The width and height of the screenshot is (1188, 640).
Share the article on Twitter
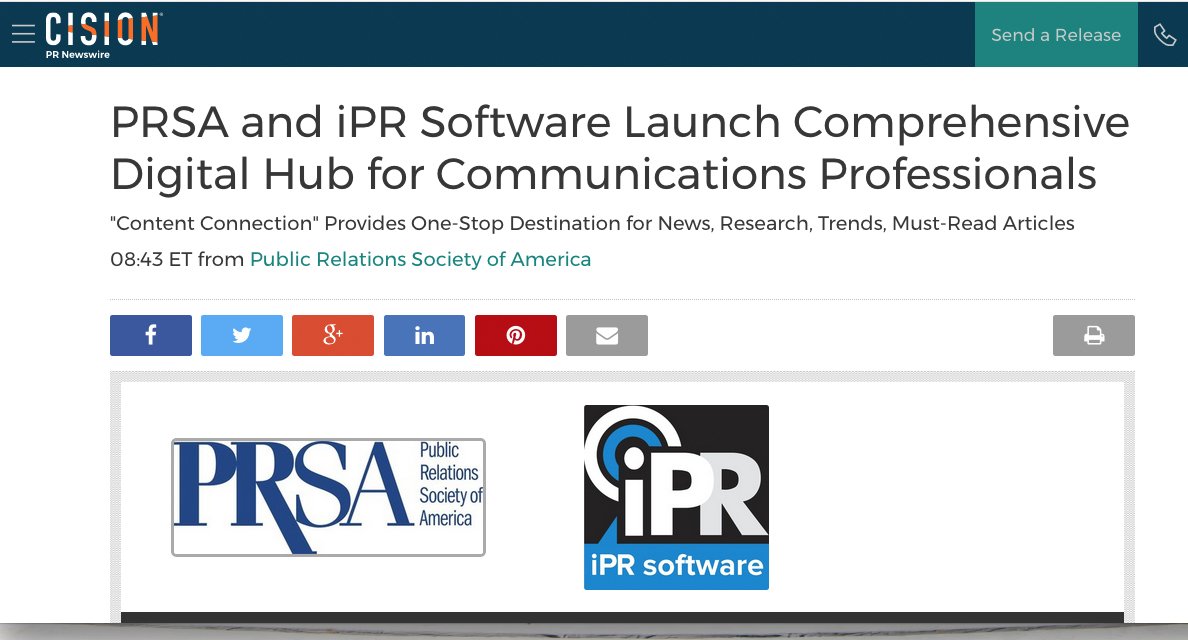click(242, 336)
